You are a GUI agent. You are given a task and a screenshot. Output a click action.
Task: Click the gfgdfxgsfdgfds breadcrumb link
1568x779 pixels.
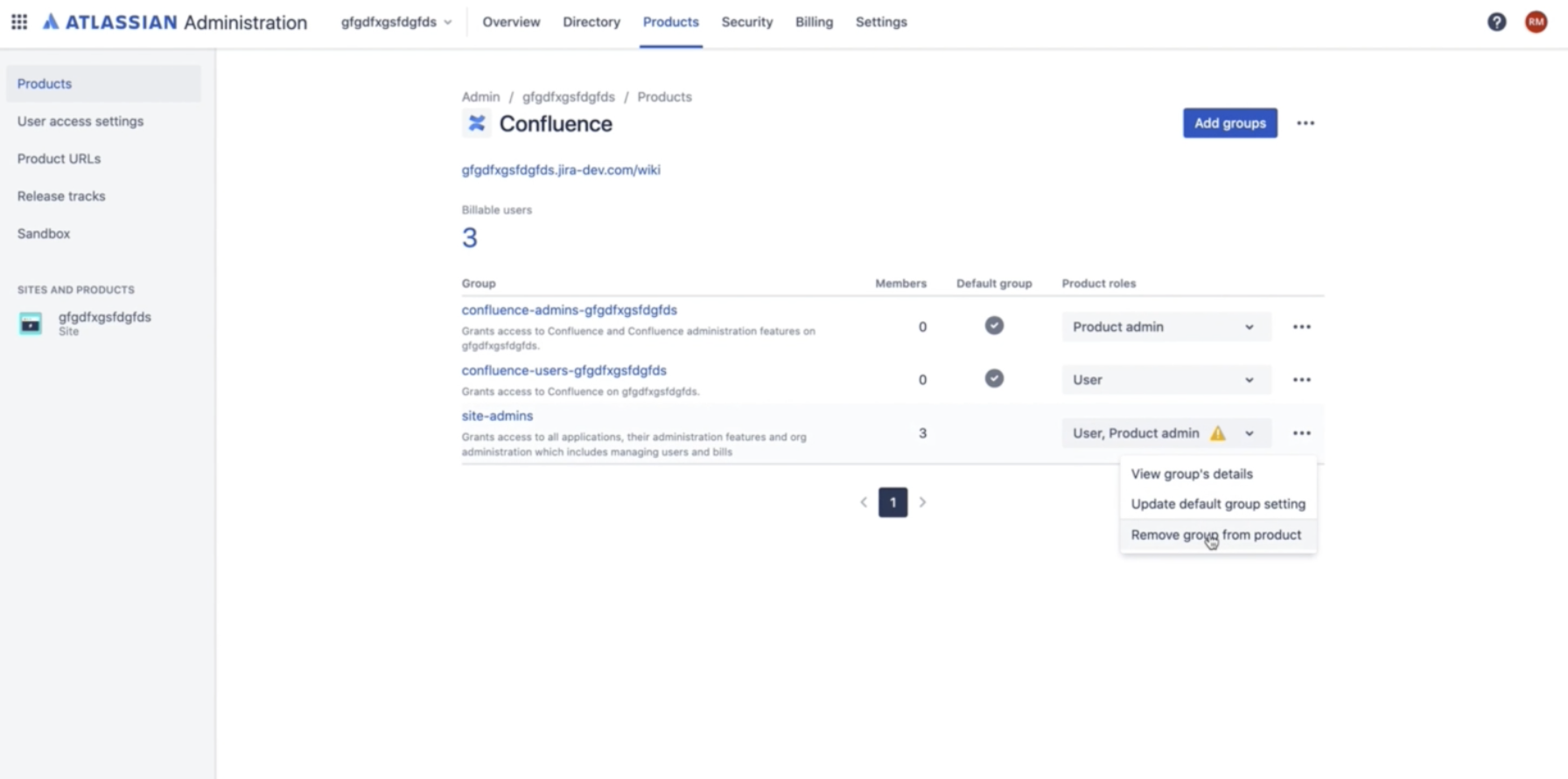point(569,97)
